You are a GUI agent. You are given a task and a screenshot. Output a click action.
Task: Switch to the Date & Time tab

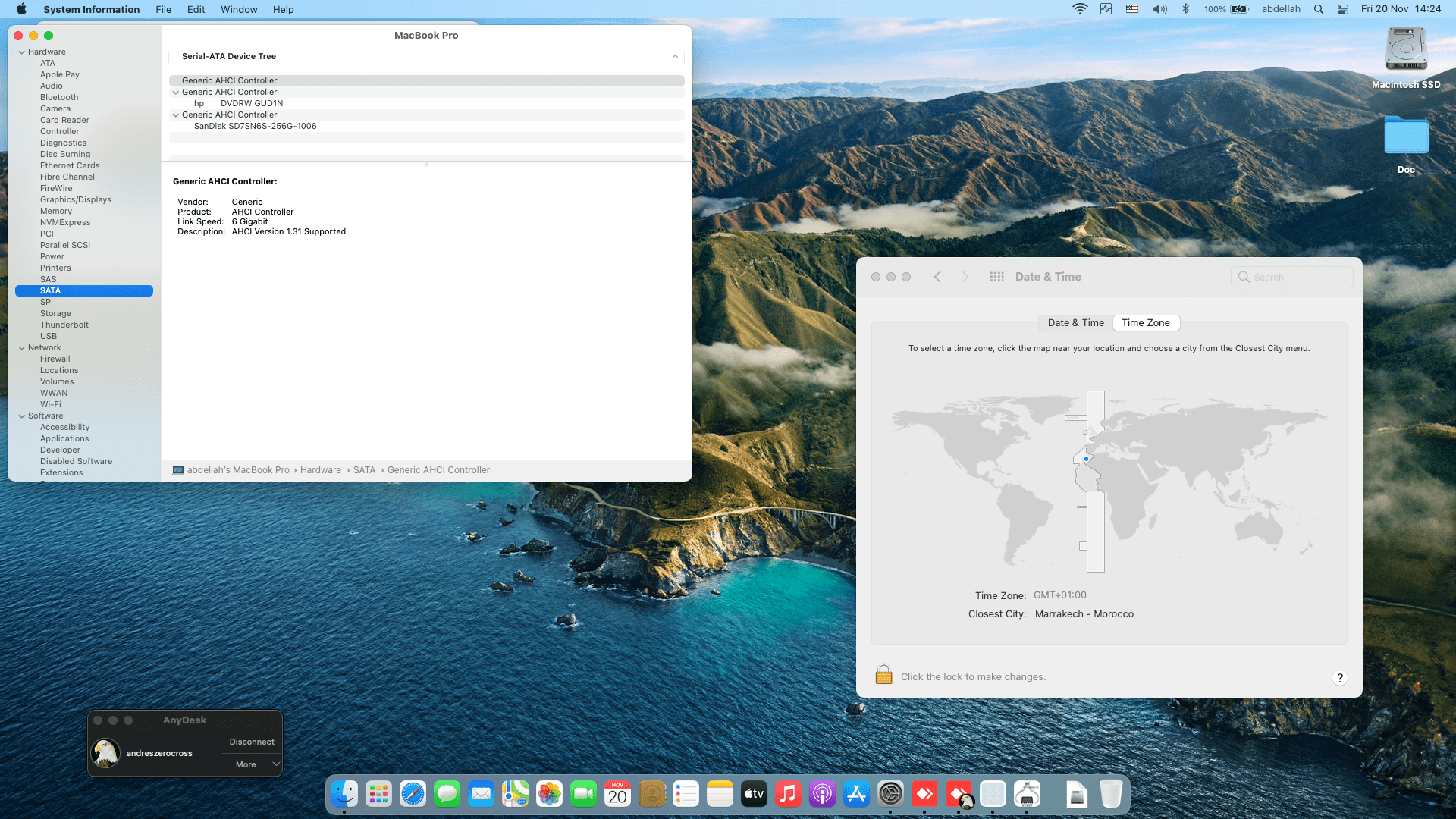click(1075, 323)
